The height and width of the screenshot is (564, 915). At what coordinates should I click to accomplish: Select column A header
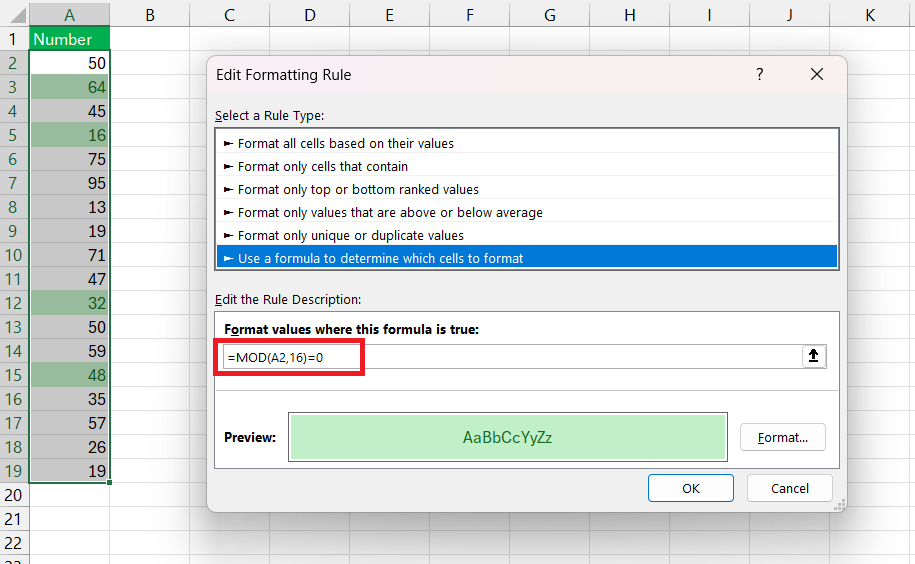coord(69,15)
